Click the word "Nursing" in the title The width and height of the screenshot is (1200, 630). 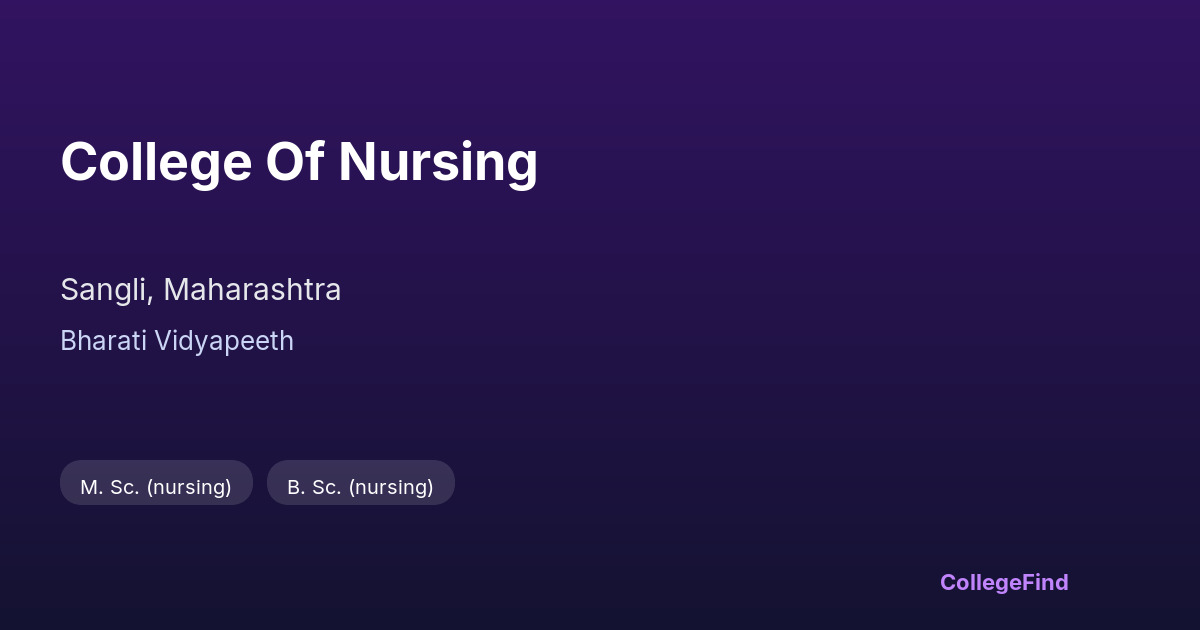click(x=438, y=162)
